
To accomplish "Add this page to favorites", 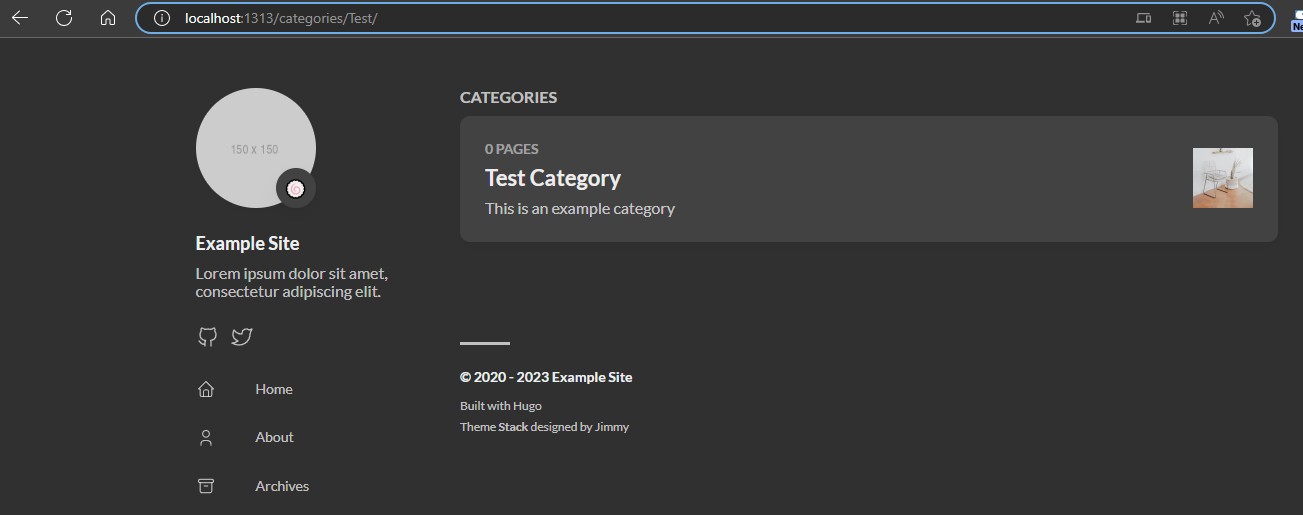I will [x=1252, y=18].
